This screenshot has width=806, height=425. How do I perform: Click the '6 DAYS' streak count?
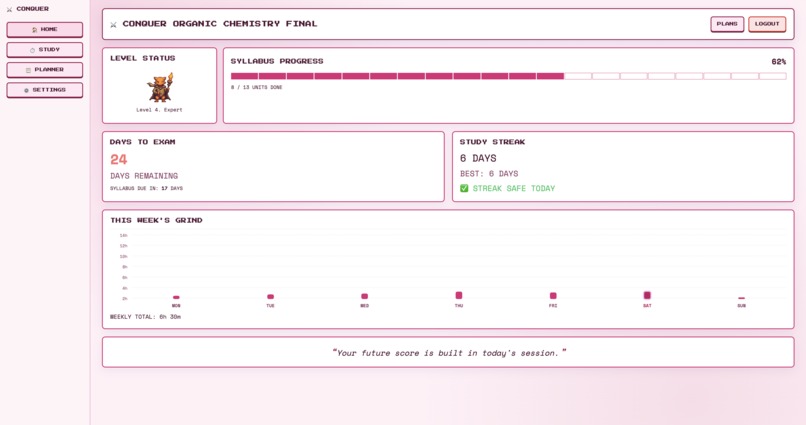[x=478, y=158]
